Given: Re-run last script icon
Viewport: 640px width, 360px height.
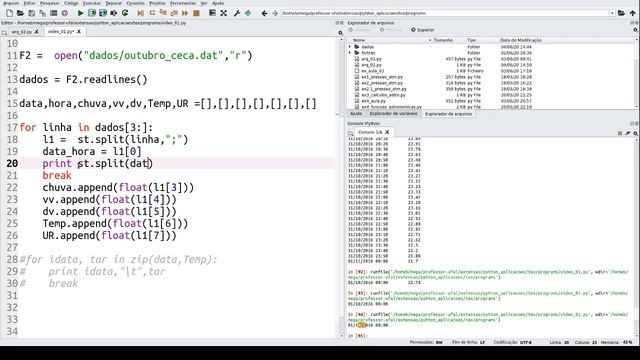Looking at the screenshot, I should click(125, 13).
